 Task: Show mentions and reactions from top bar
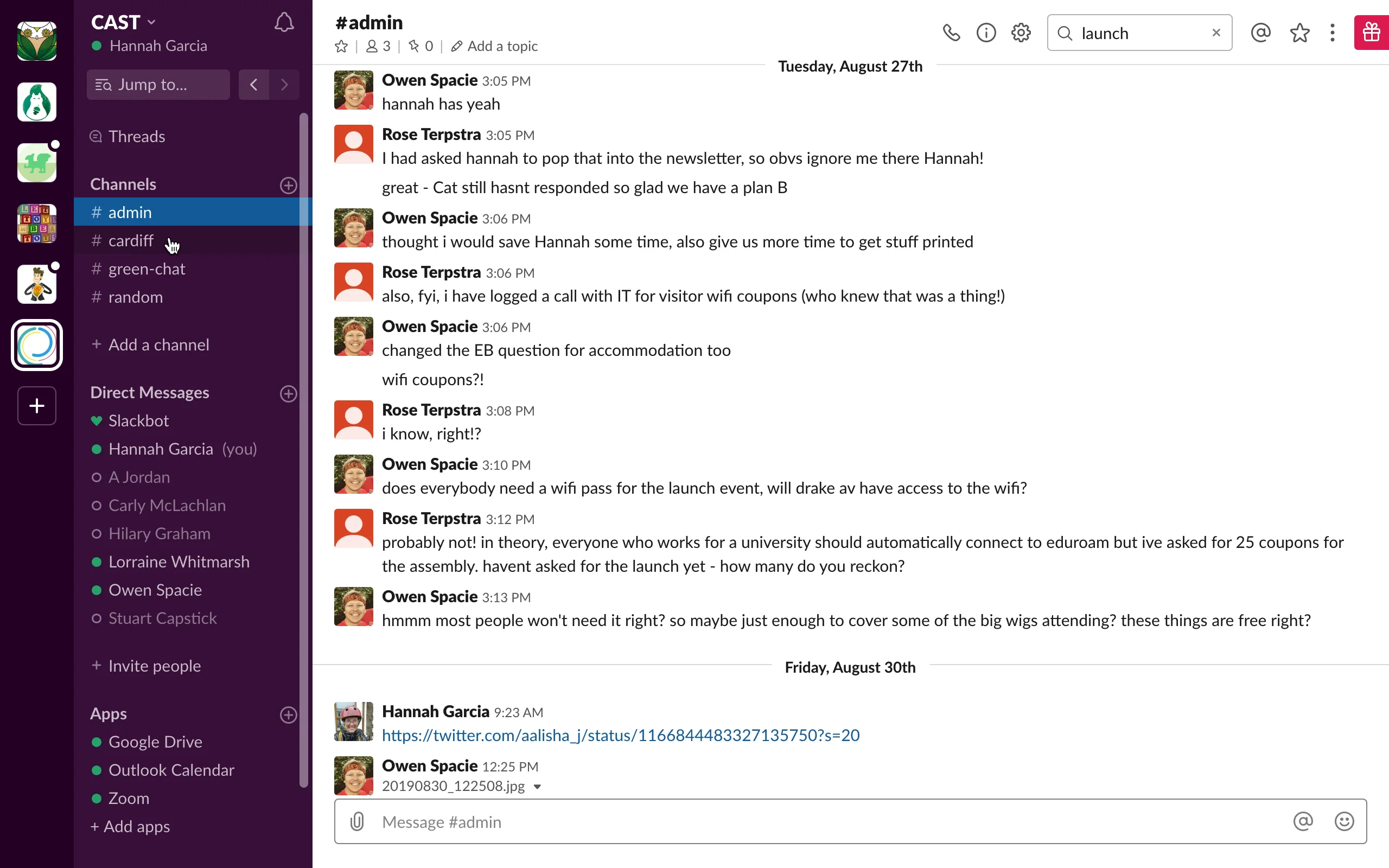[1260, 33]
